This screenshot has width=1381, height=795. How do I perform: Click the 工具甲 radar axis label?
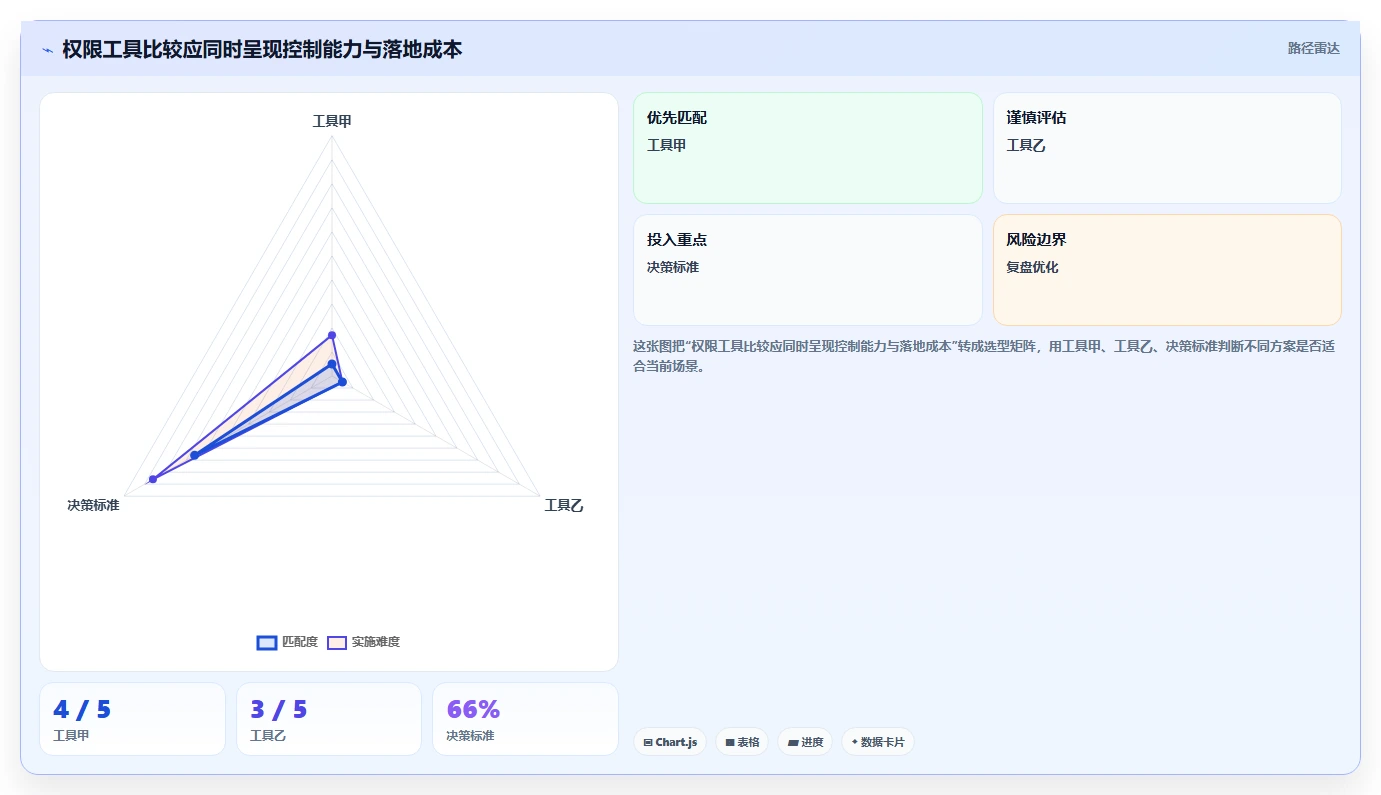332,121
